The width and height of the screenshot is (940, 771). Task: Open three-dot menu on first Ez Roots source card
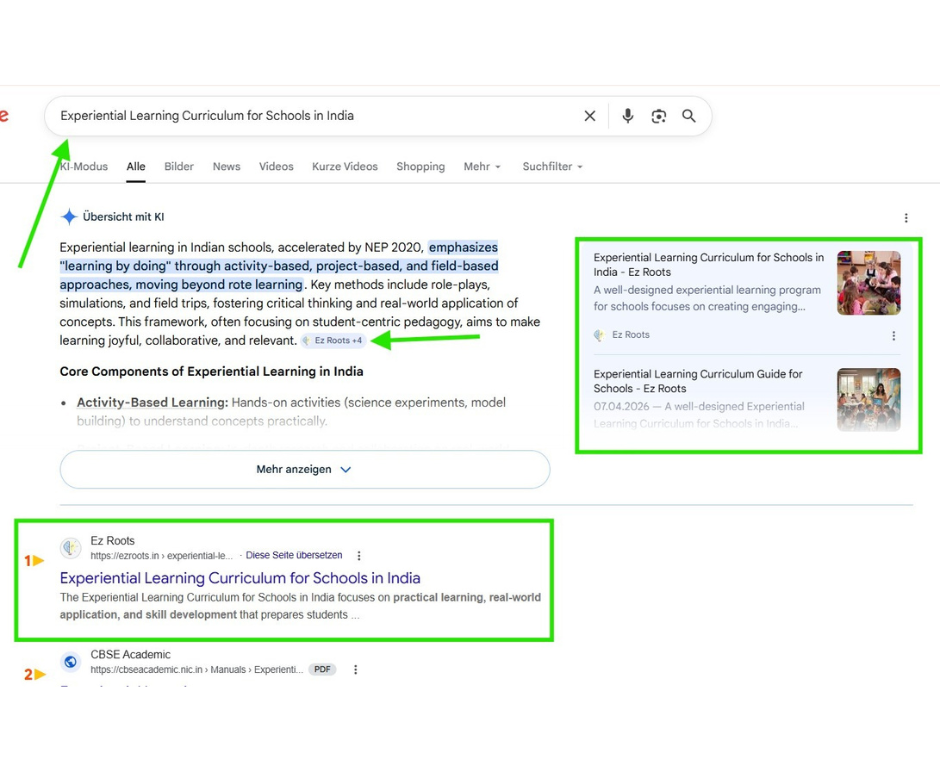coord(893,336)
